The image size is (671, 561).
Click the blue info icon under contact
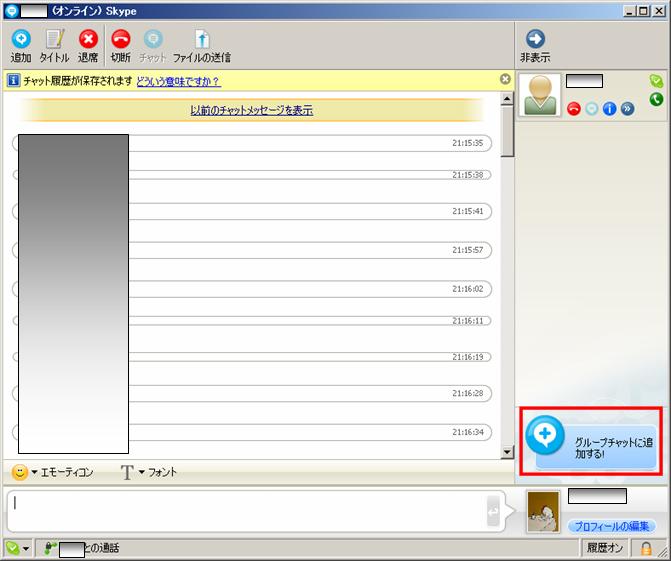coord(609,109)
